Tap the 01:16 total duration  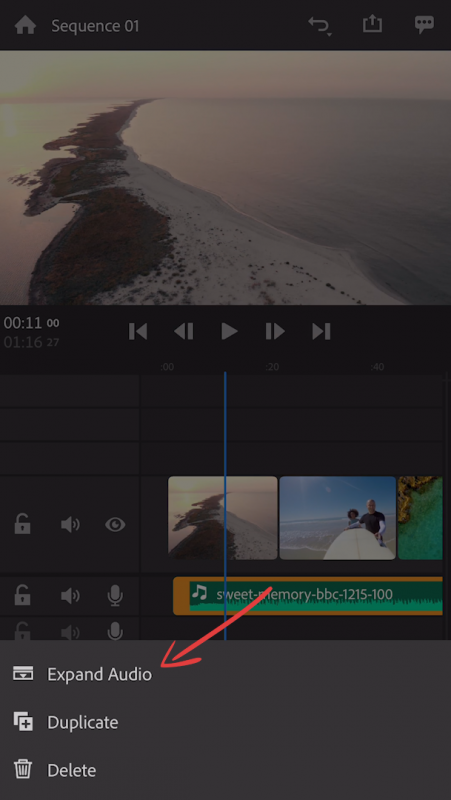[x=32, y=342]
